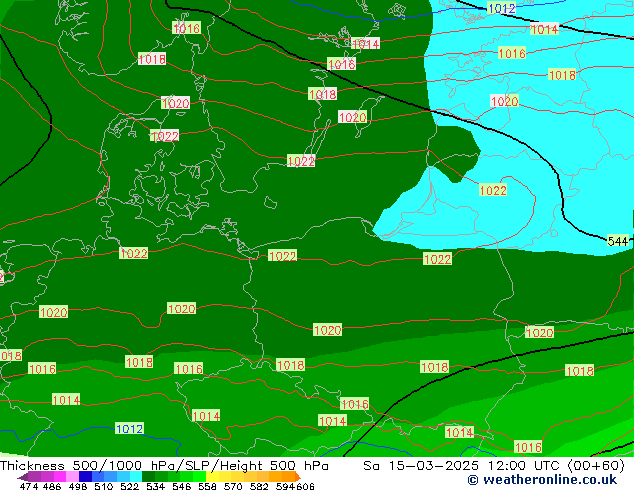
Task: Click the legend value 534
Action: [155, 486]
